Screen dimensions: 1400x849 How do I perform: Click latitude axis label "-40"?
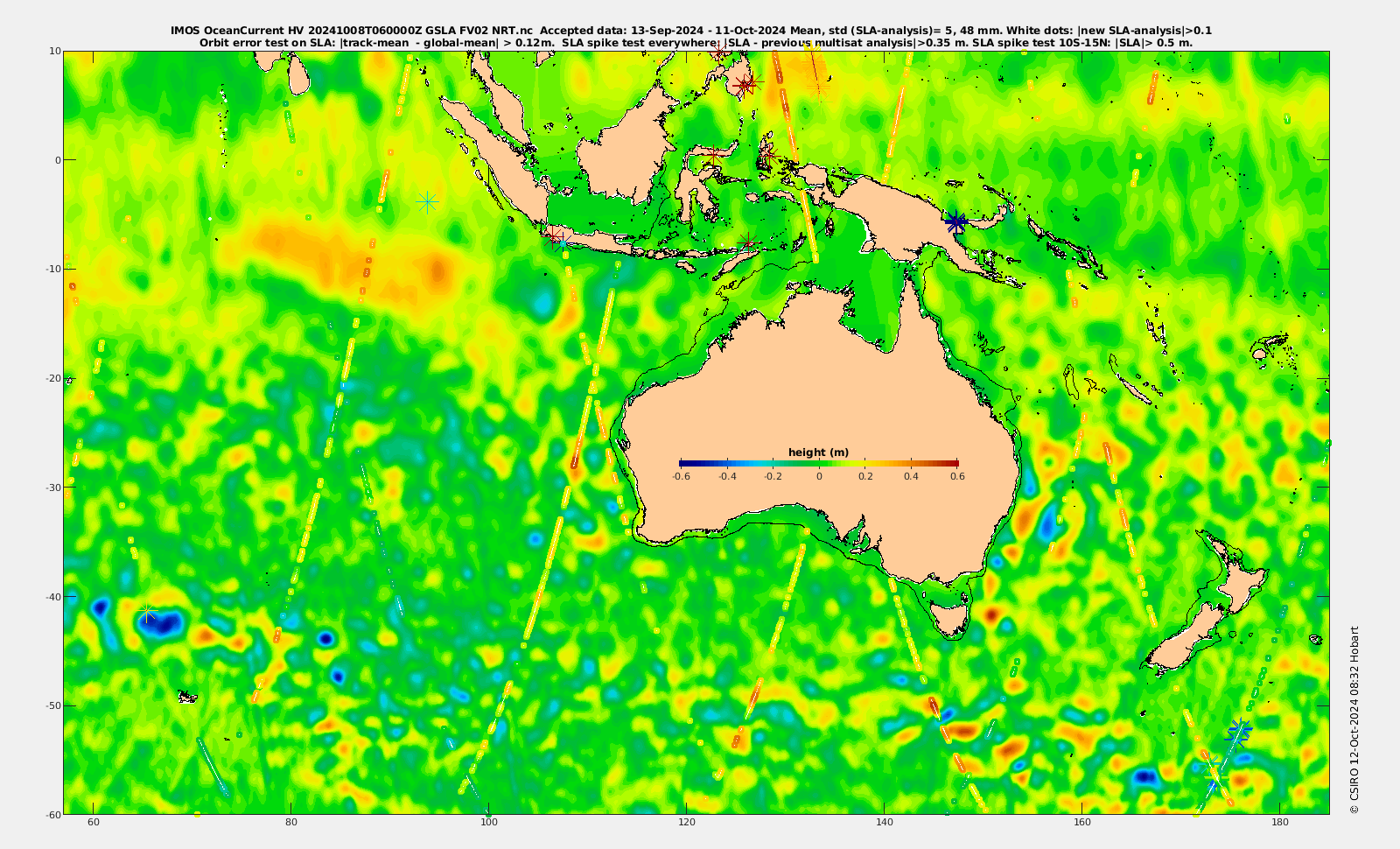pyautogui.click(x=52, y=596)
